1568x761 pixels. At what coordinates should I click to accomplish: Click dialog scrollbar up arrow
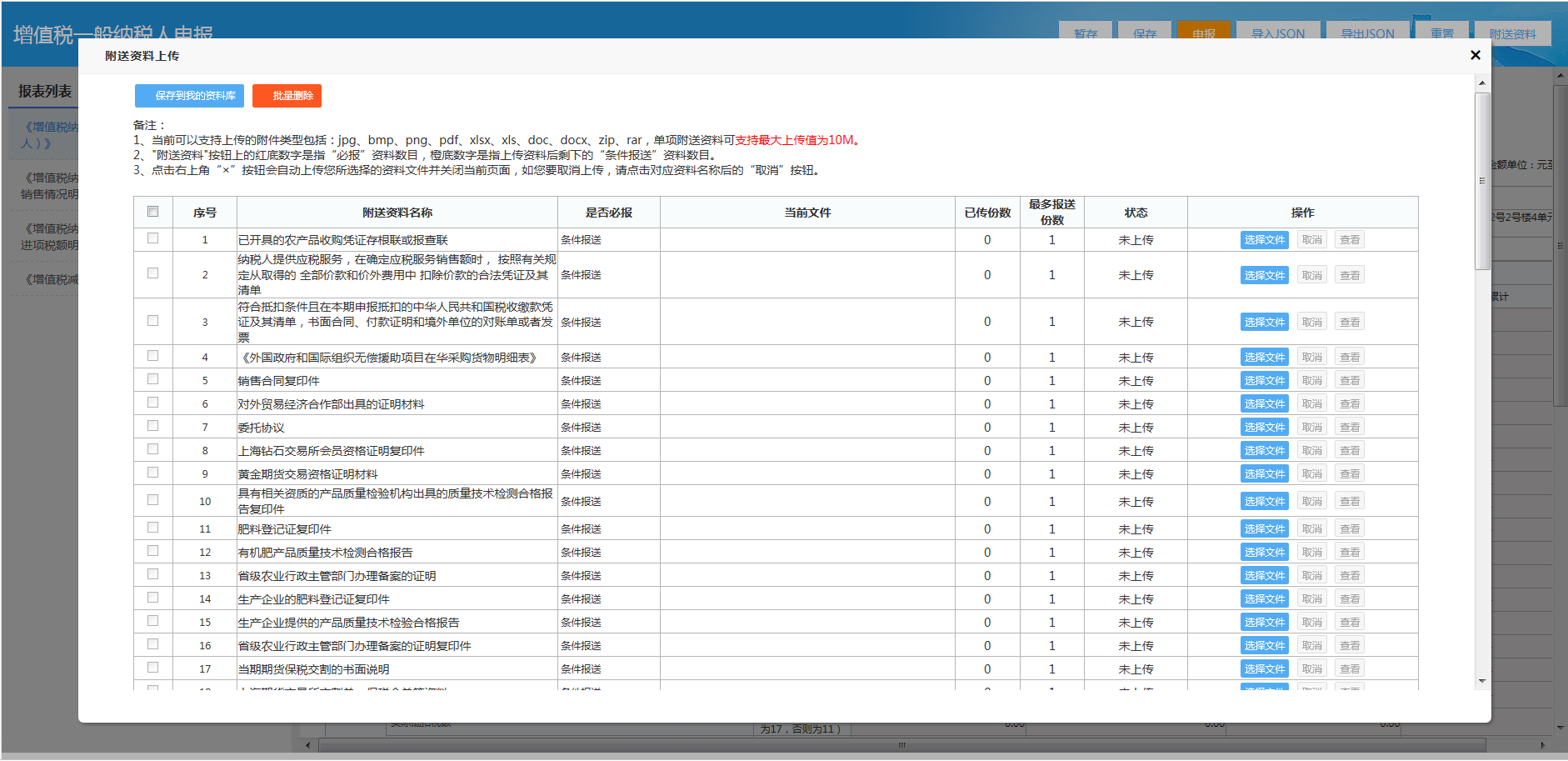[1482, 83]
